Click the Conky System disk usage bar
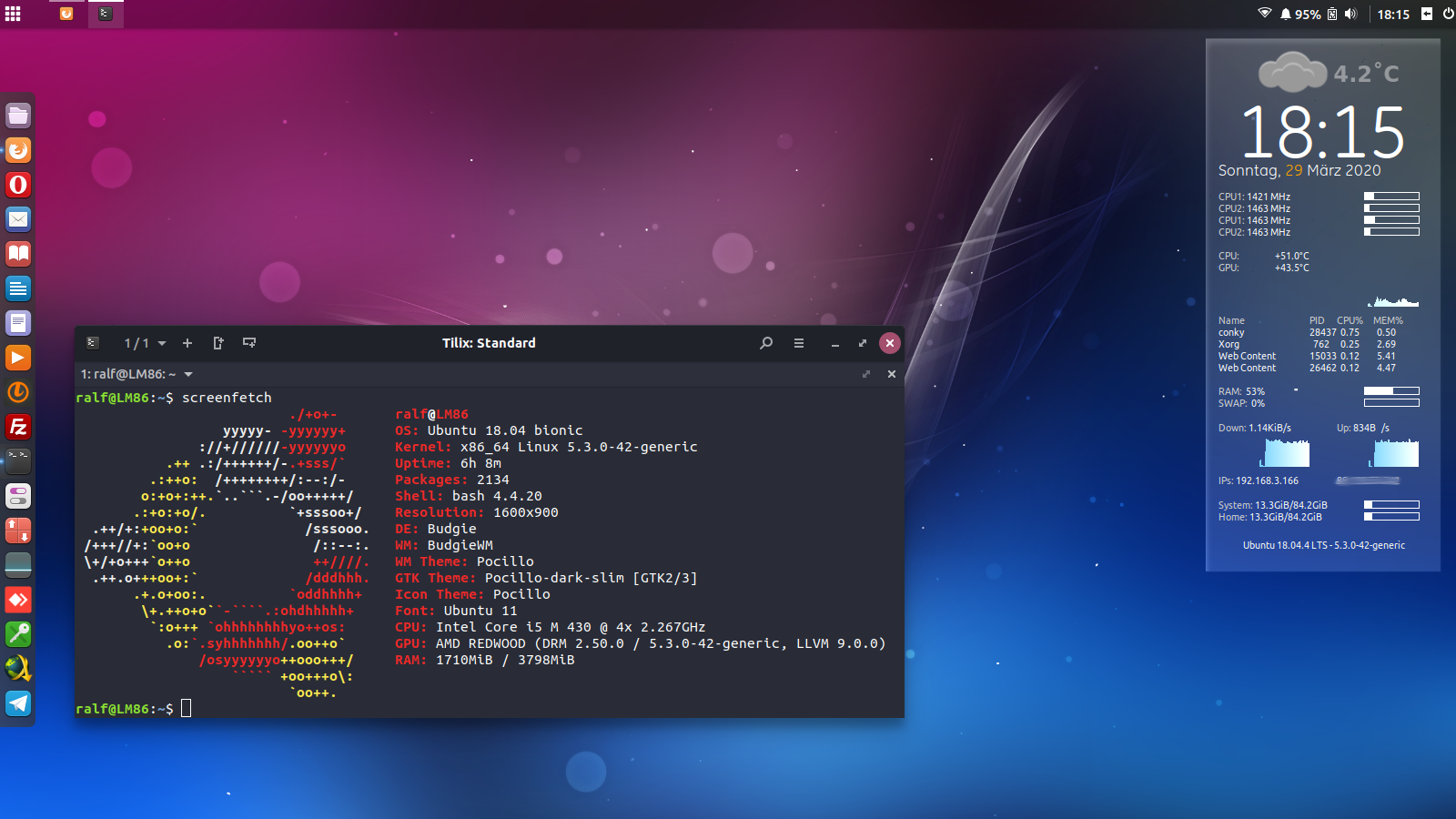 click(1391, 504)
